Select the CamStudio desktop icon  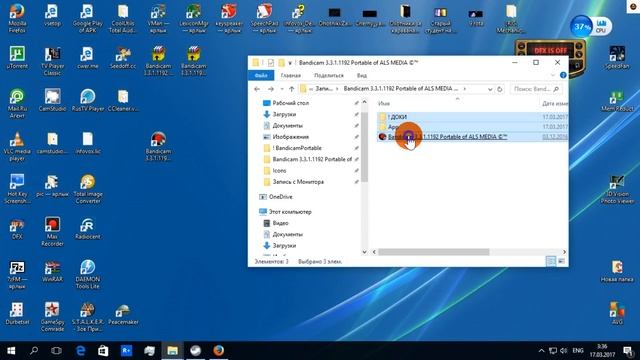pyautogui.click(x=52, y=100)
